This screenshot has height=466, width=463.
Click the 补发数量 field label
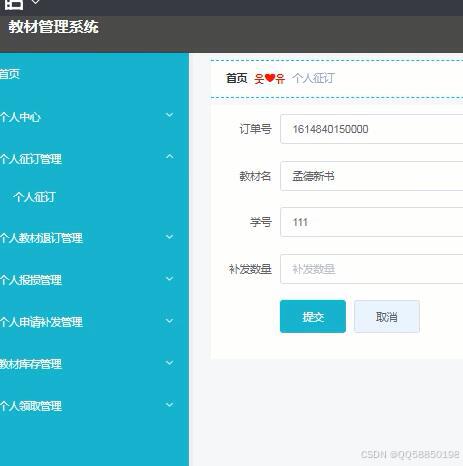coord(250,269)
